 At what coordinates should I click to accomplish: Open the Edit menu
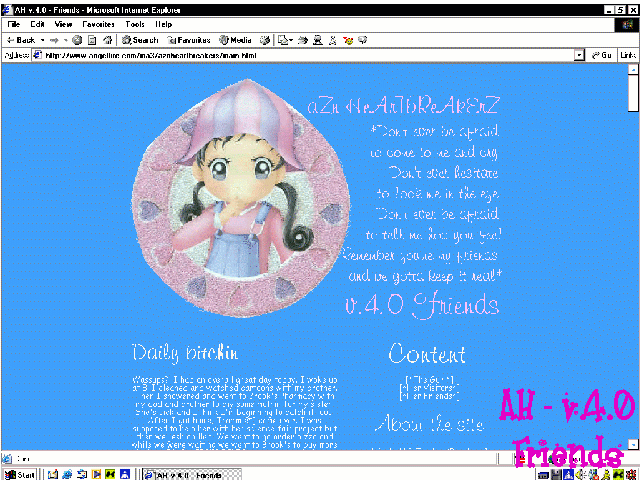tap(37, 24)
